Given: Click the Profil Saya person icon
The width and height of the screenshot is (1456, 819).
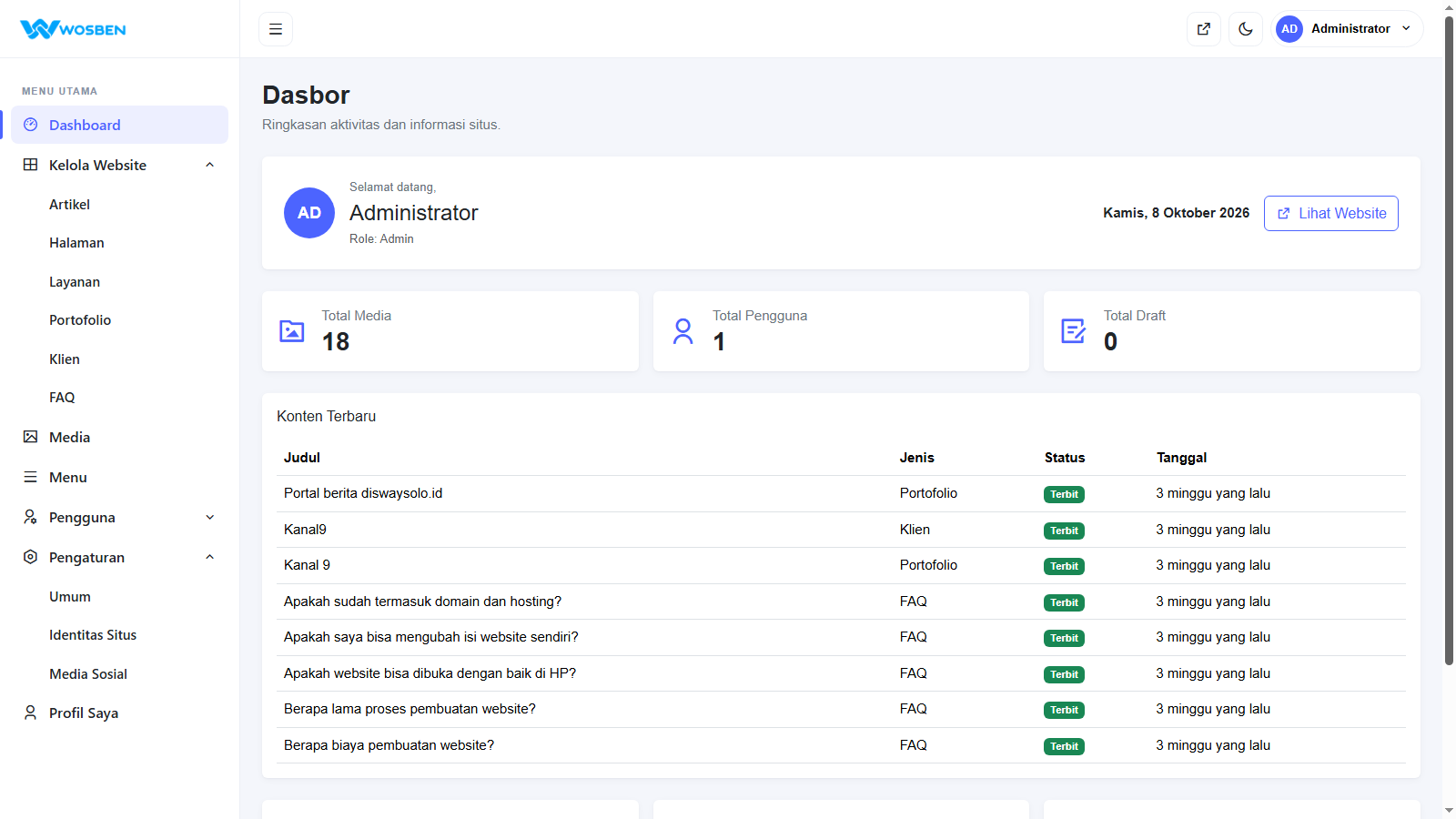Looking at the screenshot, I should point(31,713).
